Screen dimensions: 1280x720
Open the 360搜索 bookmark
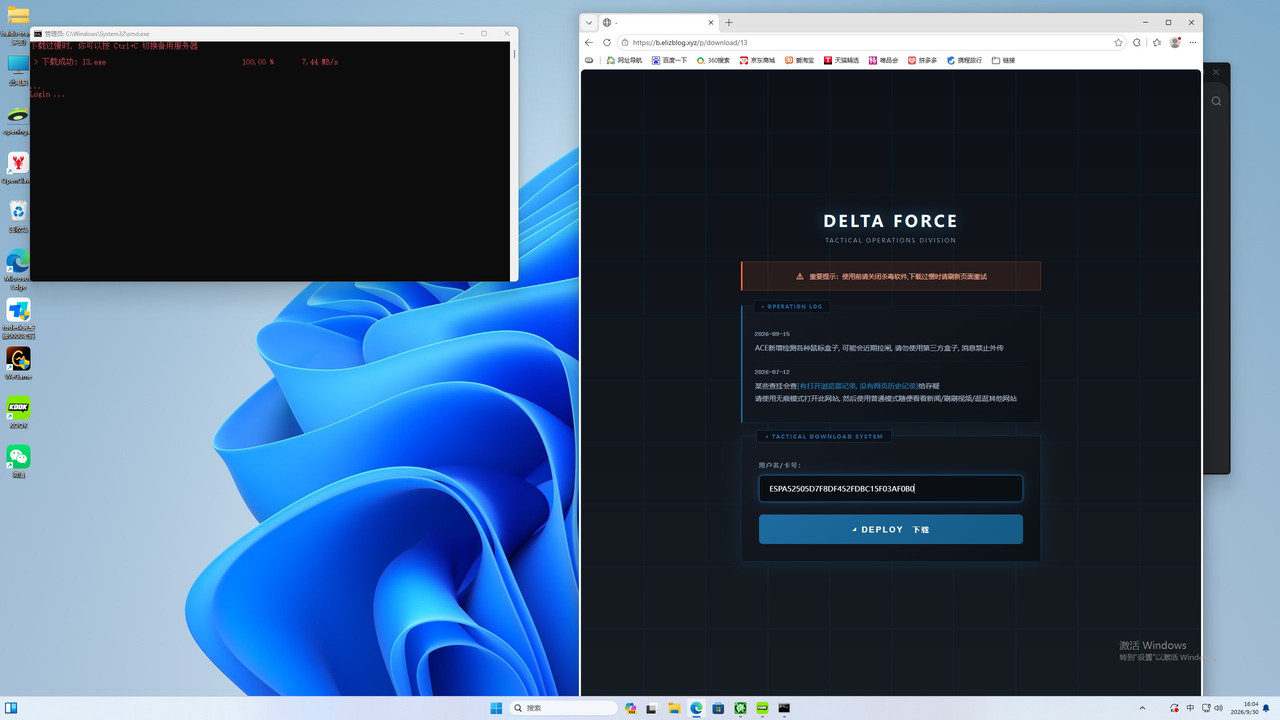click(713, 60)
